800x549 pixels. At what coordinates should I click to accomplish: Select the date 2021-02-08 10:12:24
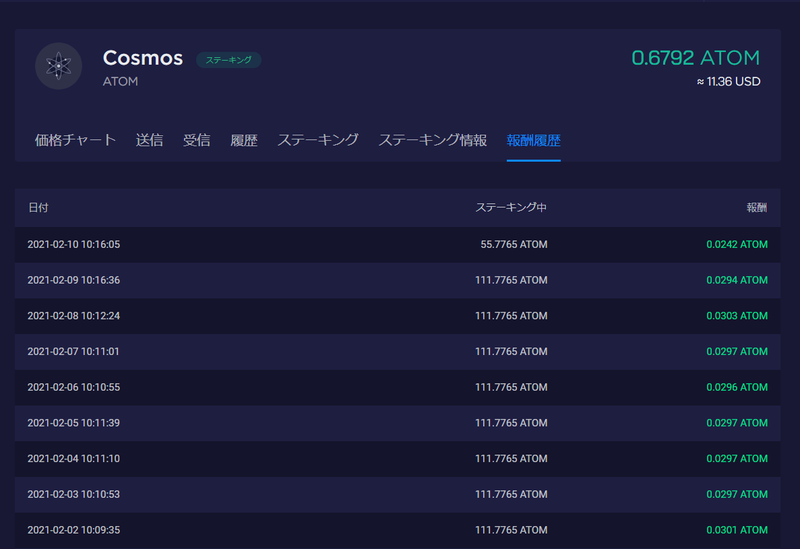coord(74,316)
